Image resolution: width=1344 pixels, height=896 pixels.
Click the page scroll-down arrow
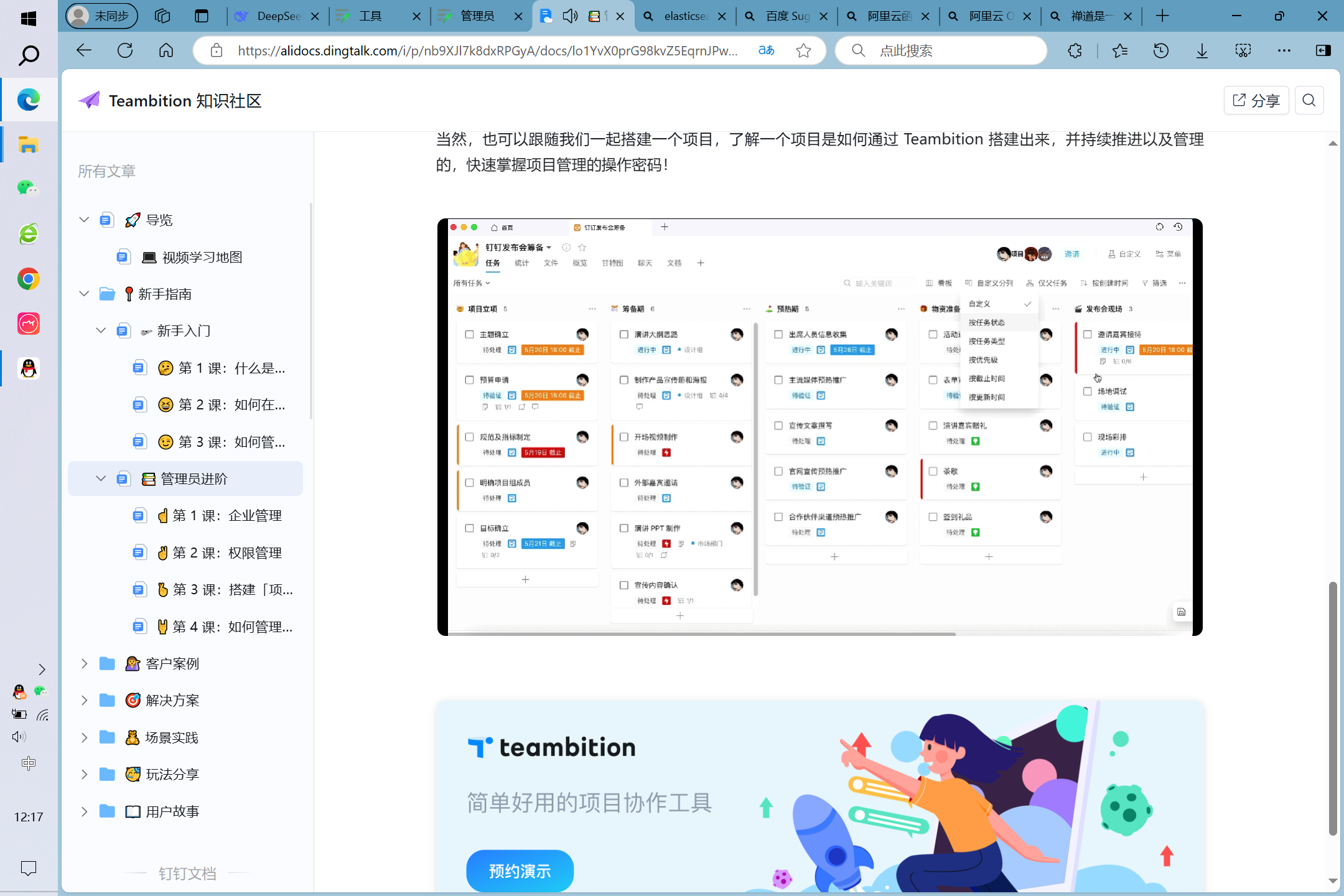[1332, 881]
